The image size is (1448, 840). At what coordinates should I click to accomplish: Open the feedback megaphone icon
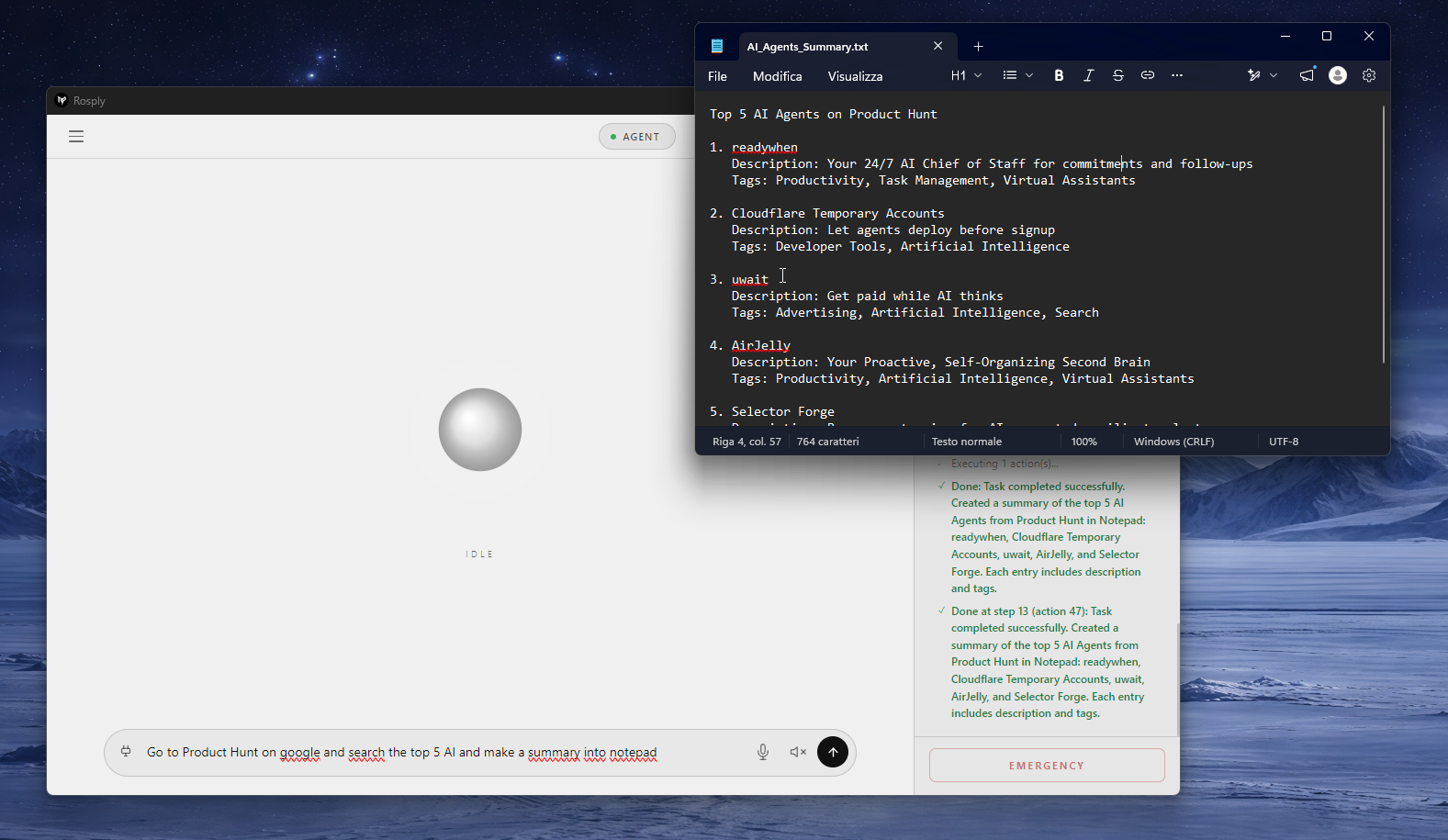1307,75
